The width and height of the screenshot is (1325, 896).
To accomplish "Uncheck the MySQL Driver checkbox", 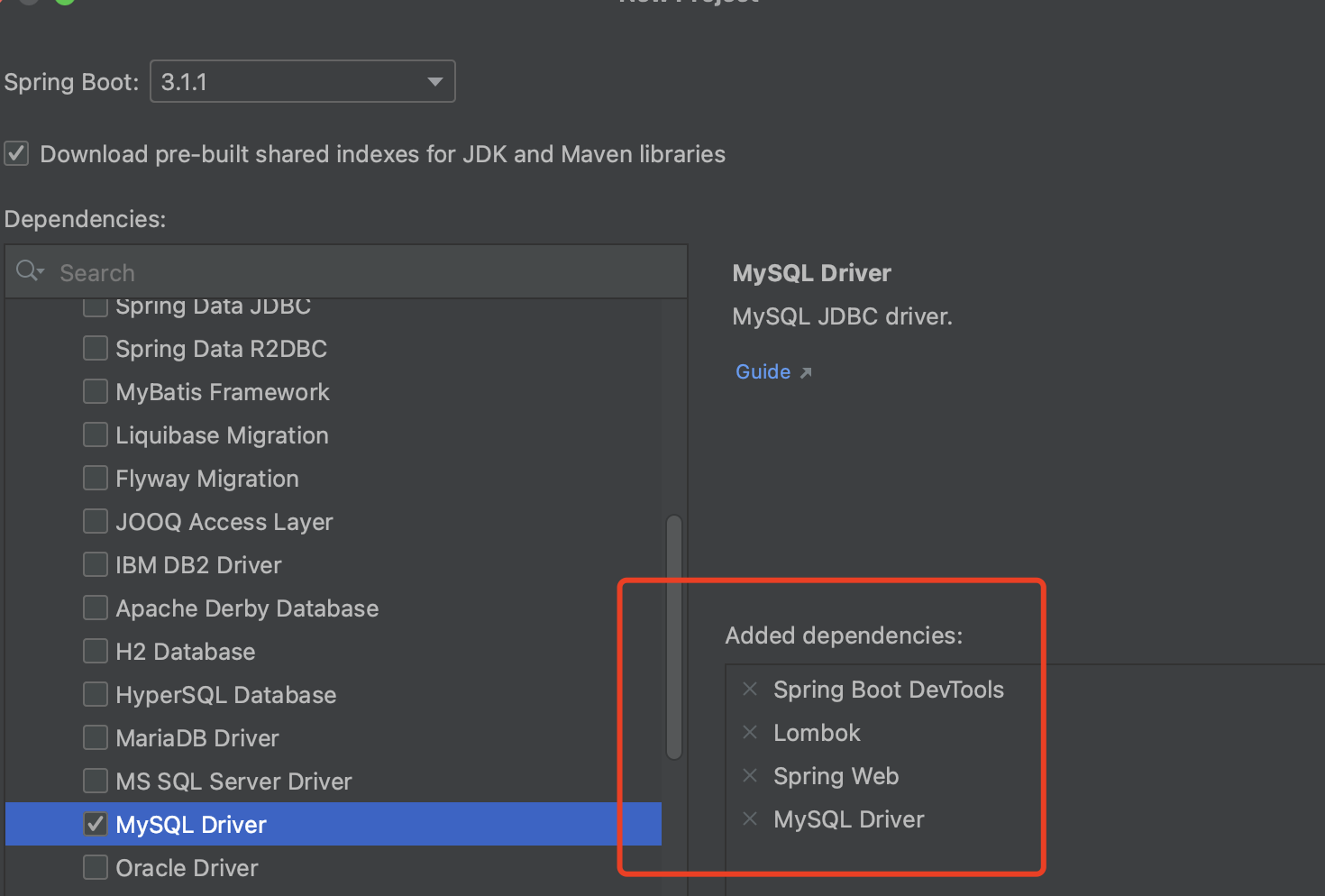I will [96, 824].
